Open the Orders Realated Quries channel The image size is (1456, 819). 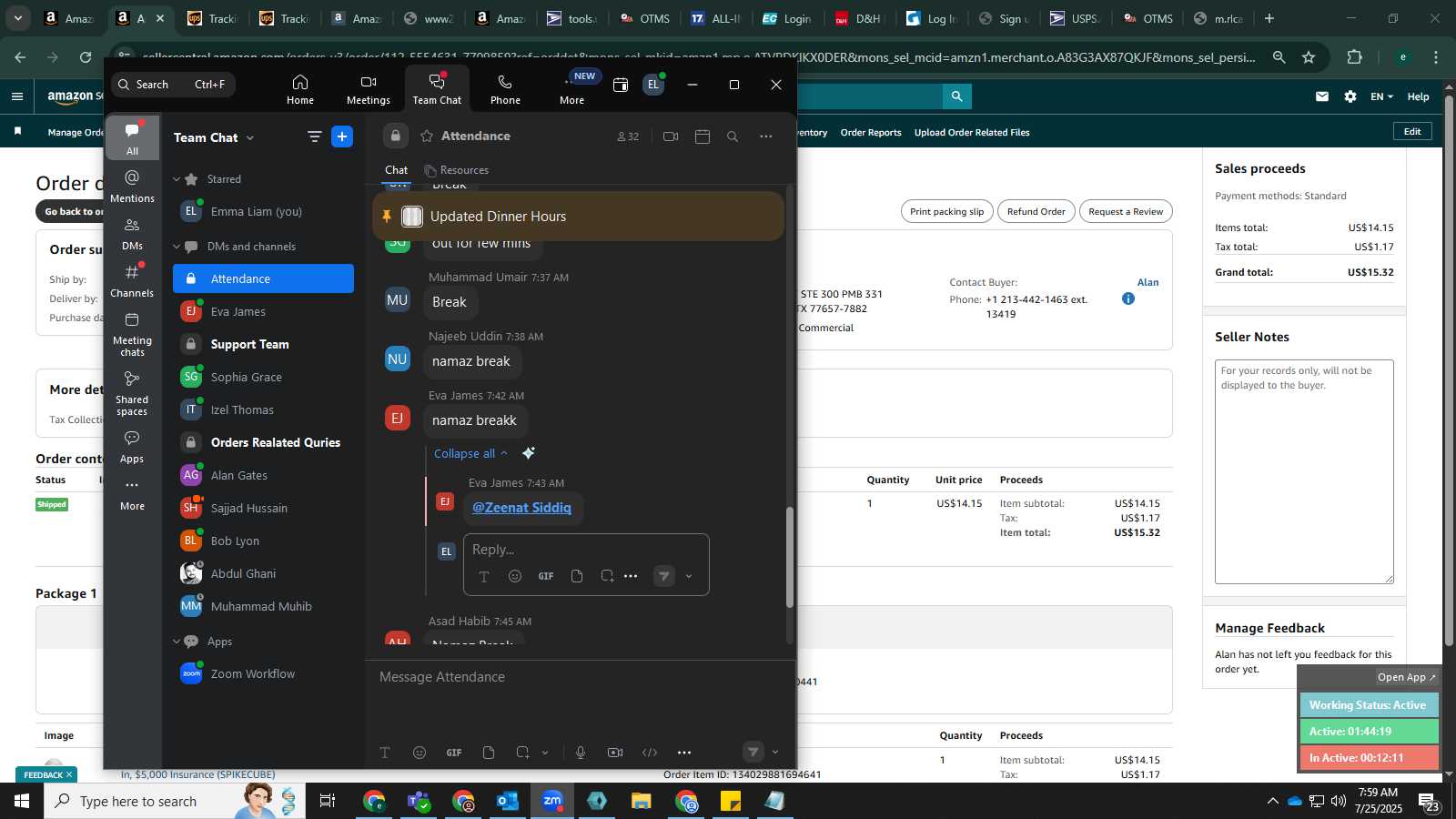point(263,442)
